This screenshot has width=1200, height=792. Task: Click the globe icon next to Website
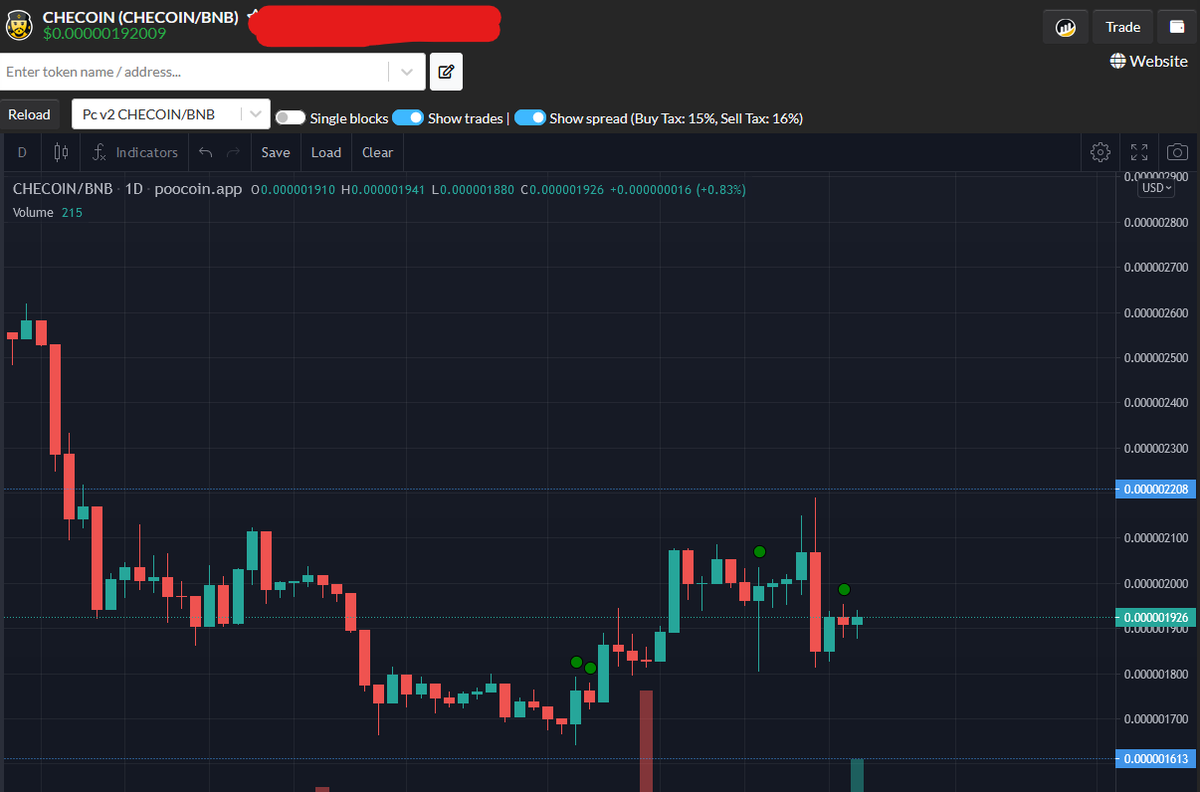pos(1118,61)
